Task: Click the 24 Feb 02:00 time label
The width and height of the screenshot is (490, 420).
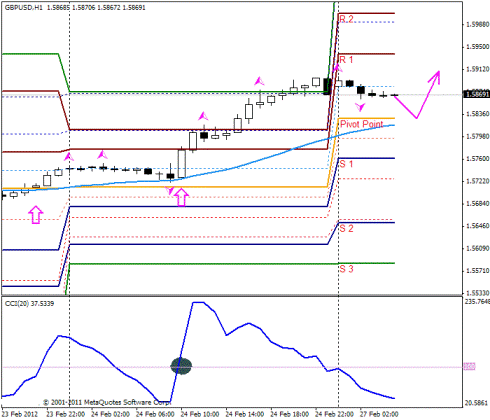Action: click(110, 414)
